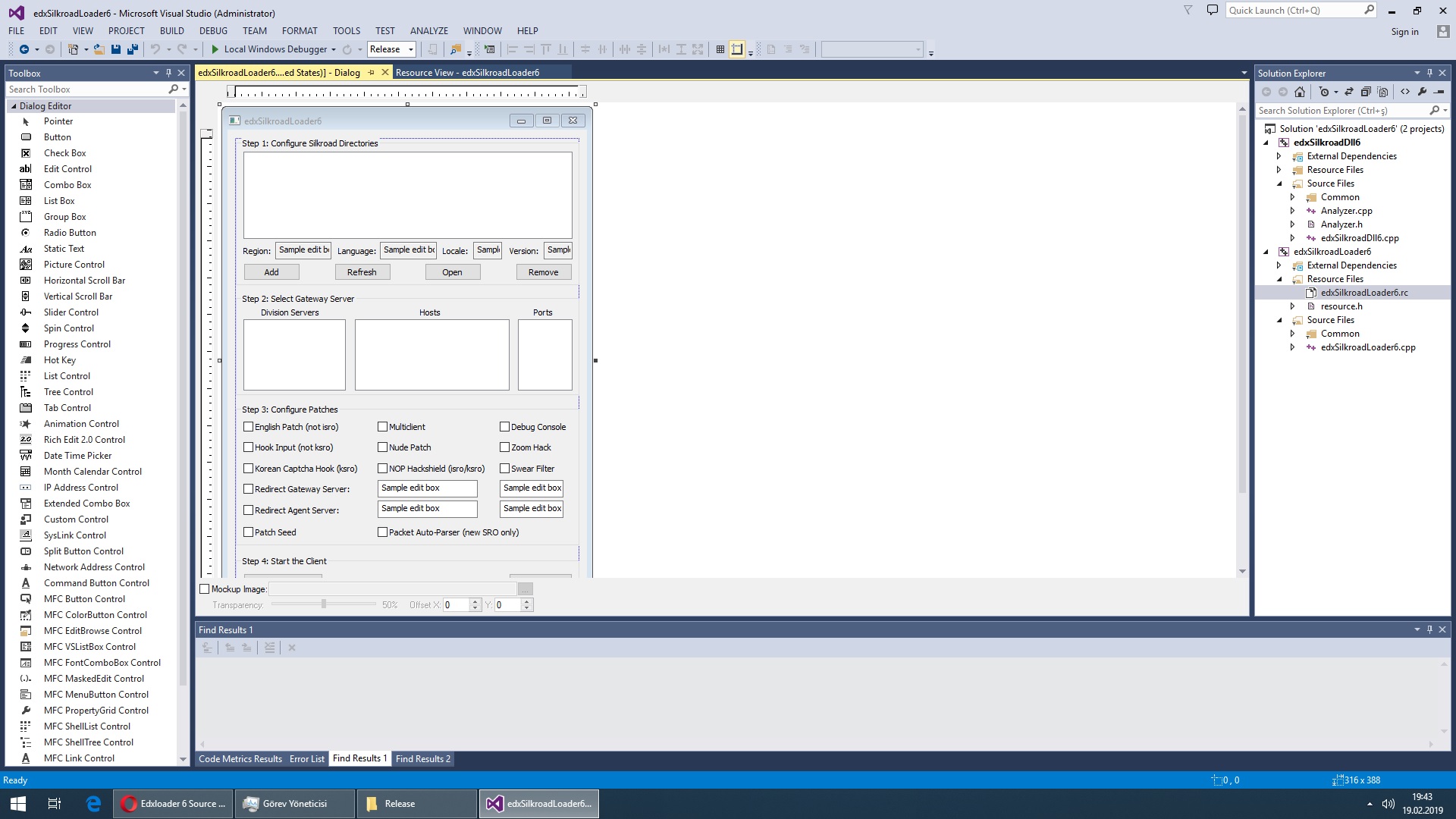Click the notifications filter flag icon
The width and height of the screenshot is (1456, 819).
pos(1188,10)
